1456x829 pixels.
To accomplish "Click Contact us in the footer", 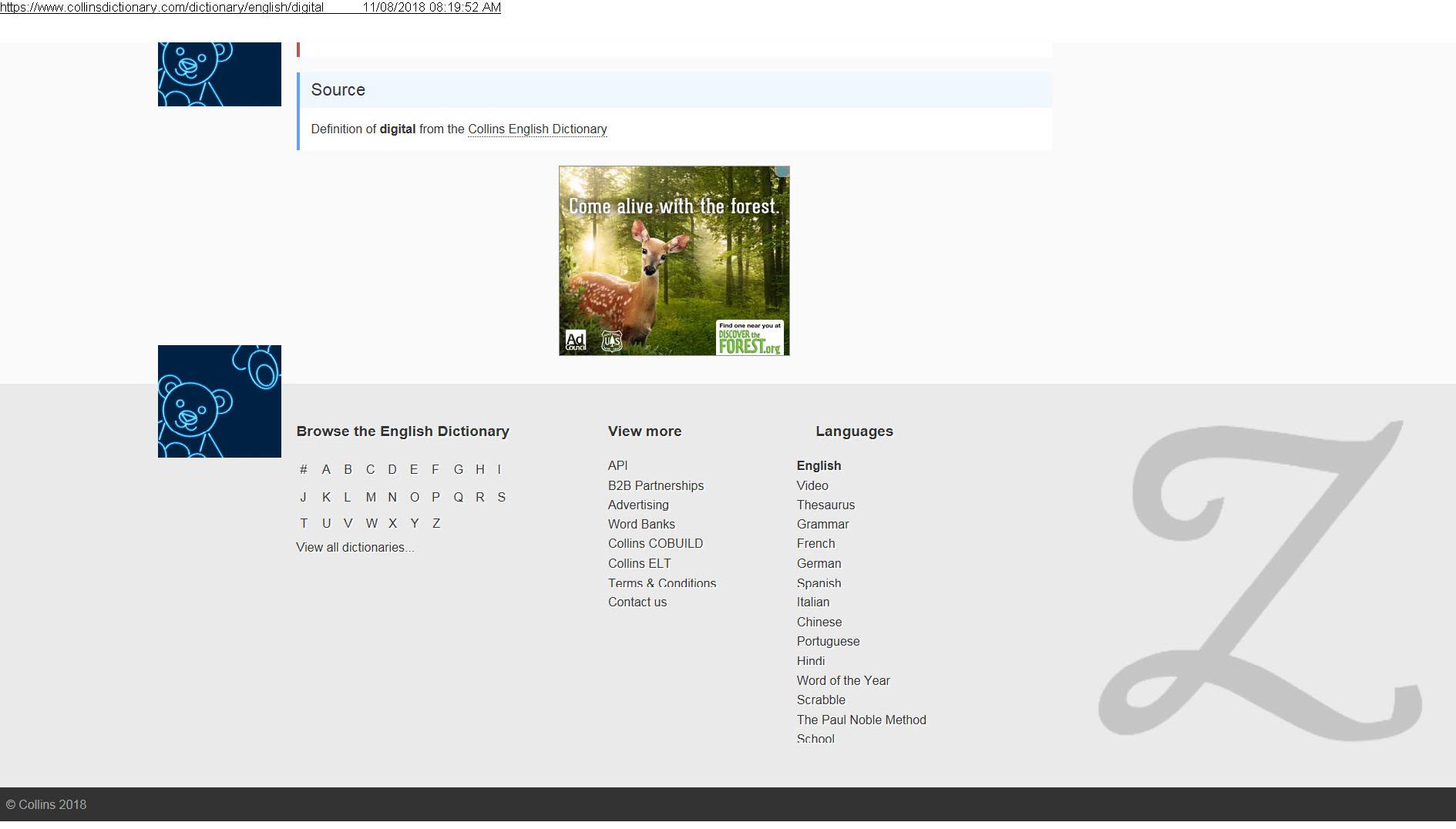I will pos(637,602).
